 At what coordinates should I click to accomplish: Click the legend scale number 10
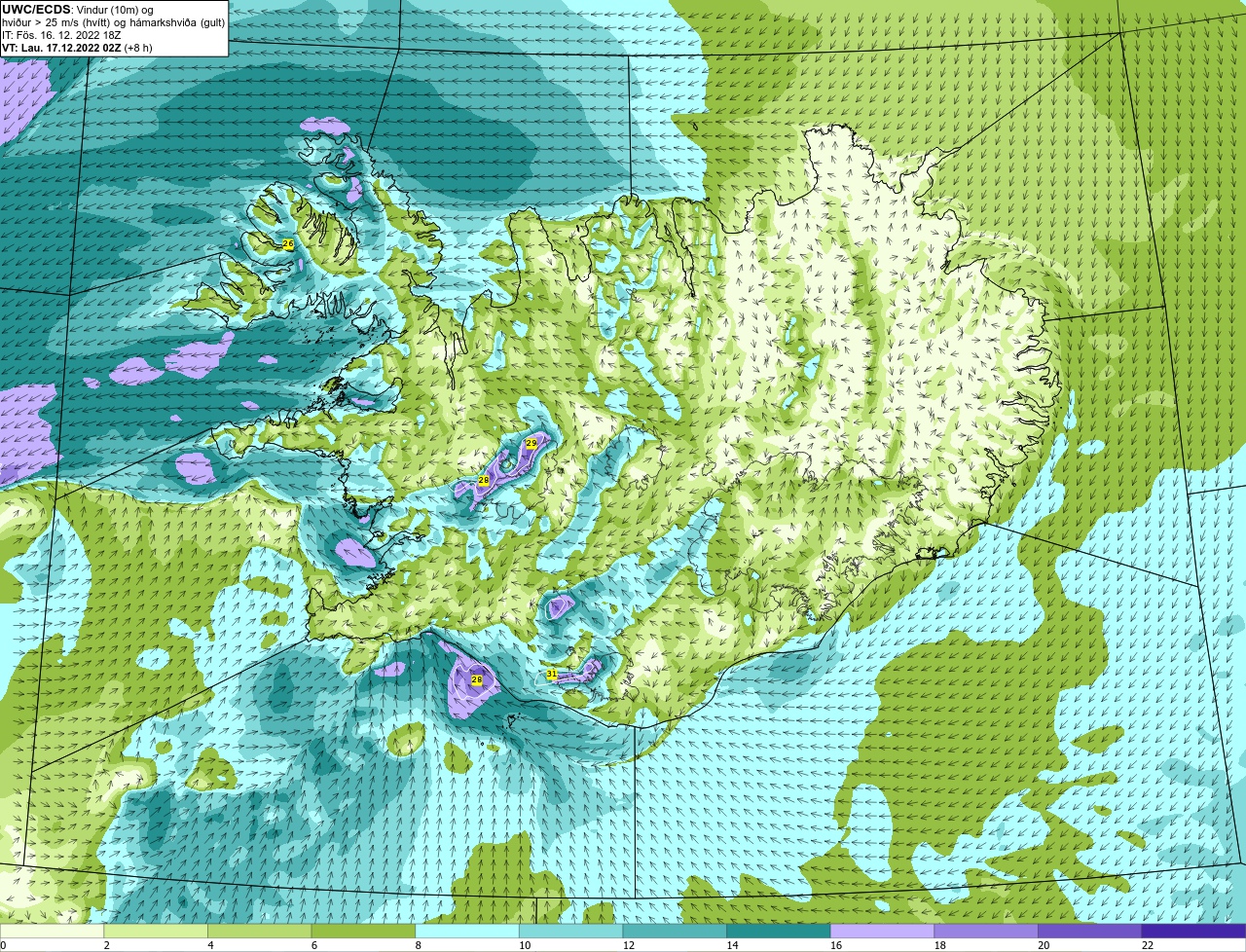[x=524, y=945]
